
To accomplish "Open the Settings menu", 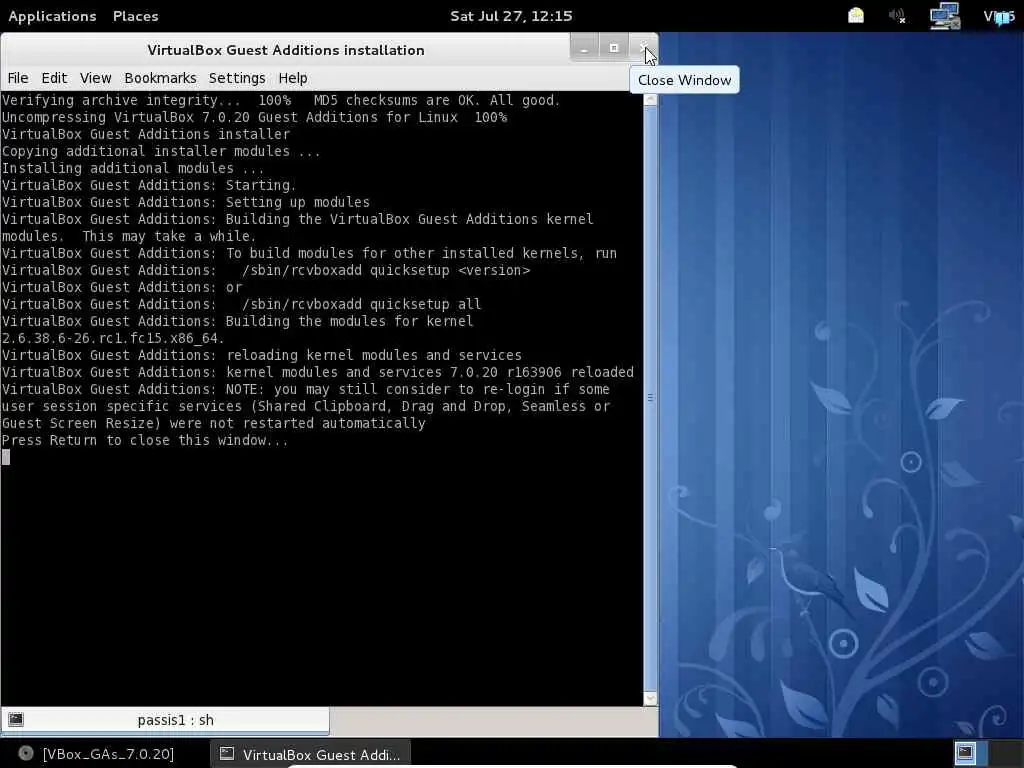I will click(237, 78).
